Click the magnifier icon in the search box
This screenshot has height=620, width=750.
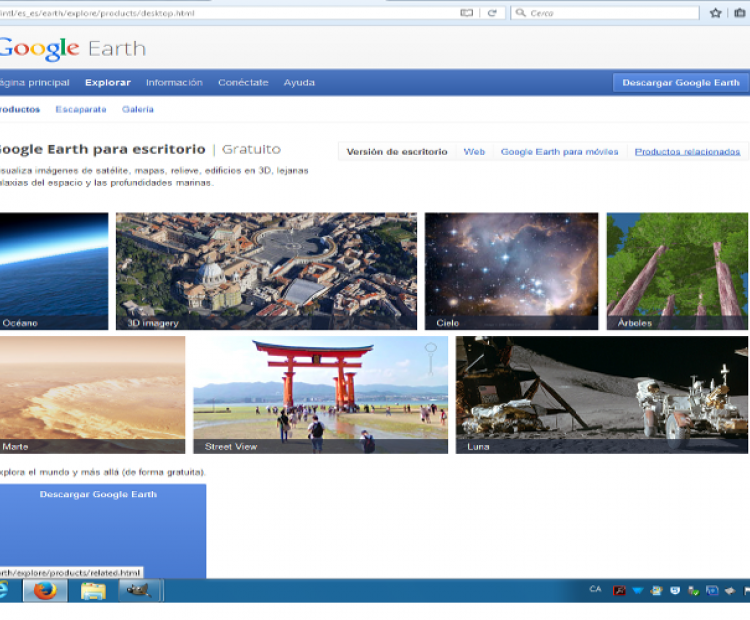[520, 13]
